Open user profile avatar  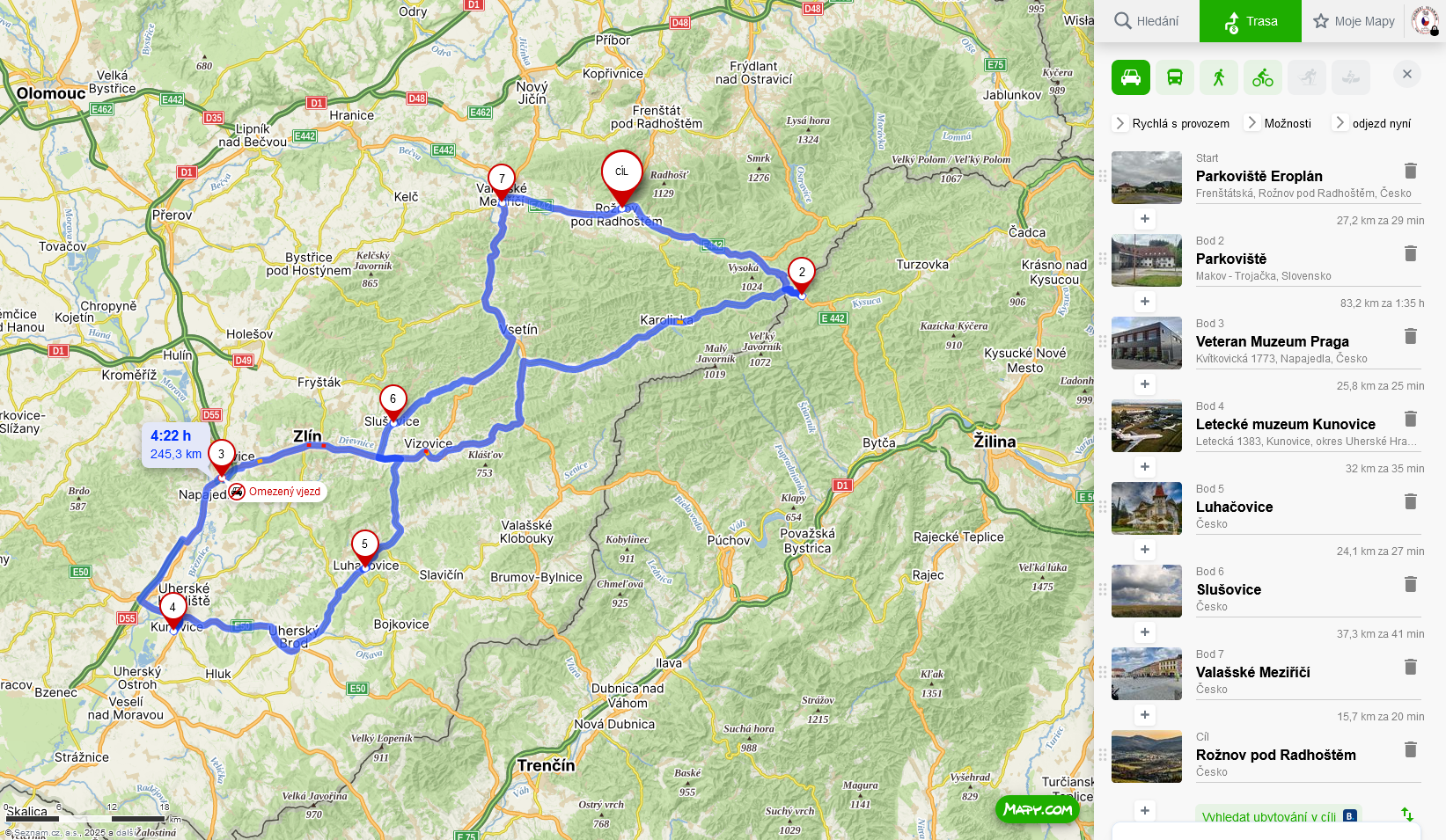[1425, 20]
